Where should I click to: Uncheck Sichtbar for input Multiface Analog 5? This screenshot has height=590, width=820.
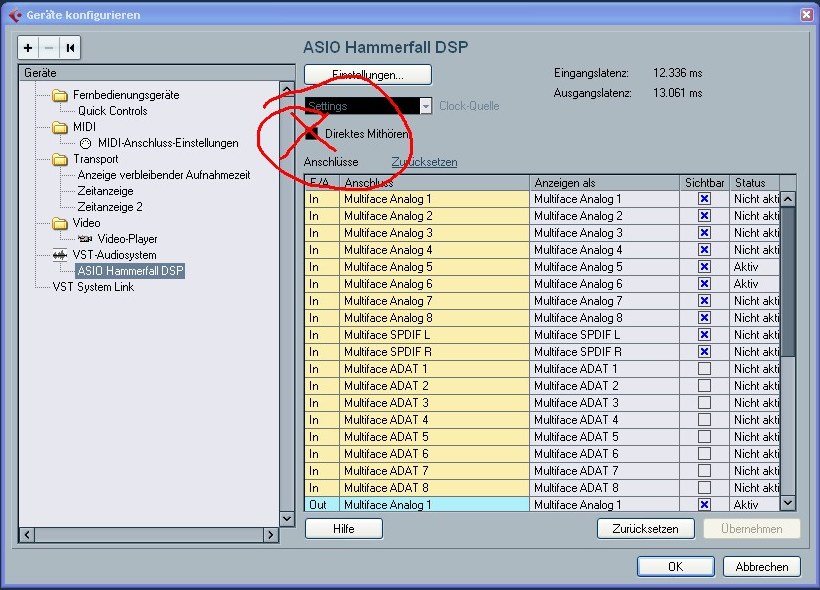[x=704, y=267]
